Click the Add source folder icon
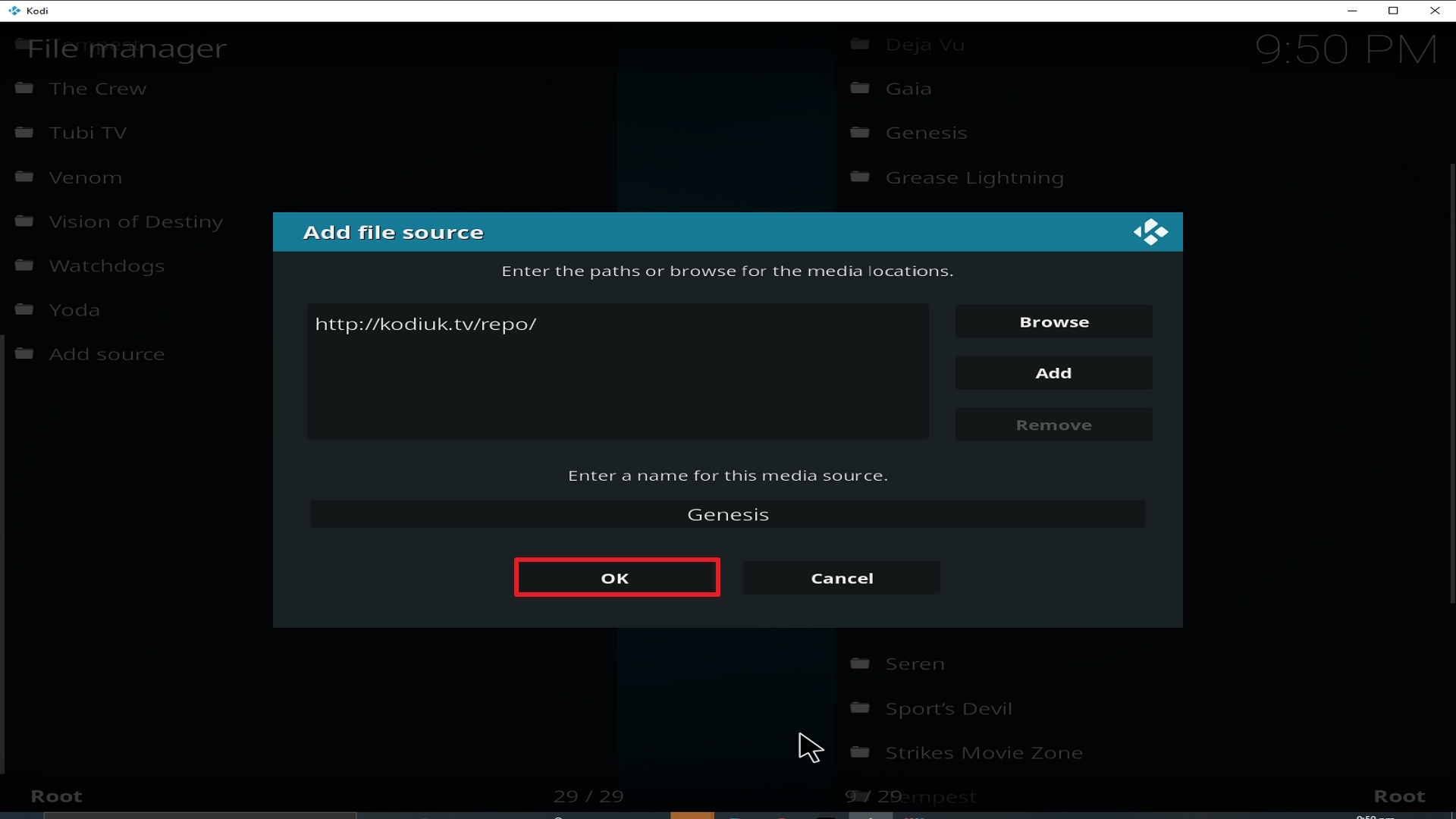Viewport: 1456px width, 819px height. point(24,353)
